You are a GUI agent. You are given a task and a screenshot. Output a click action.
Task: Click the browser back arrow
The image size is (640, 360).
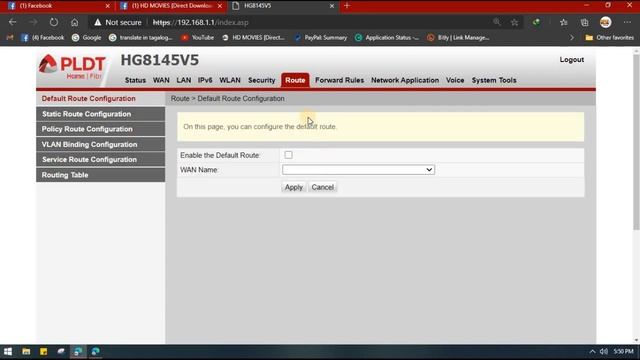[x=13, y=22]
